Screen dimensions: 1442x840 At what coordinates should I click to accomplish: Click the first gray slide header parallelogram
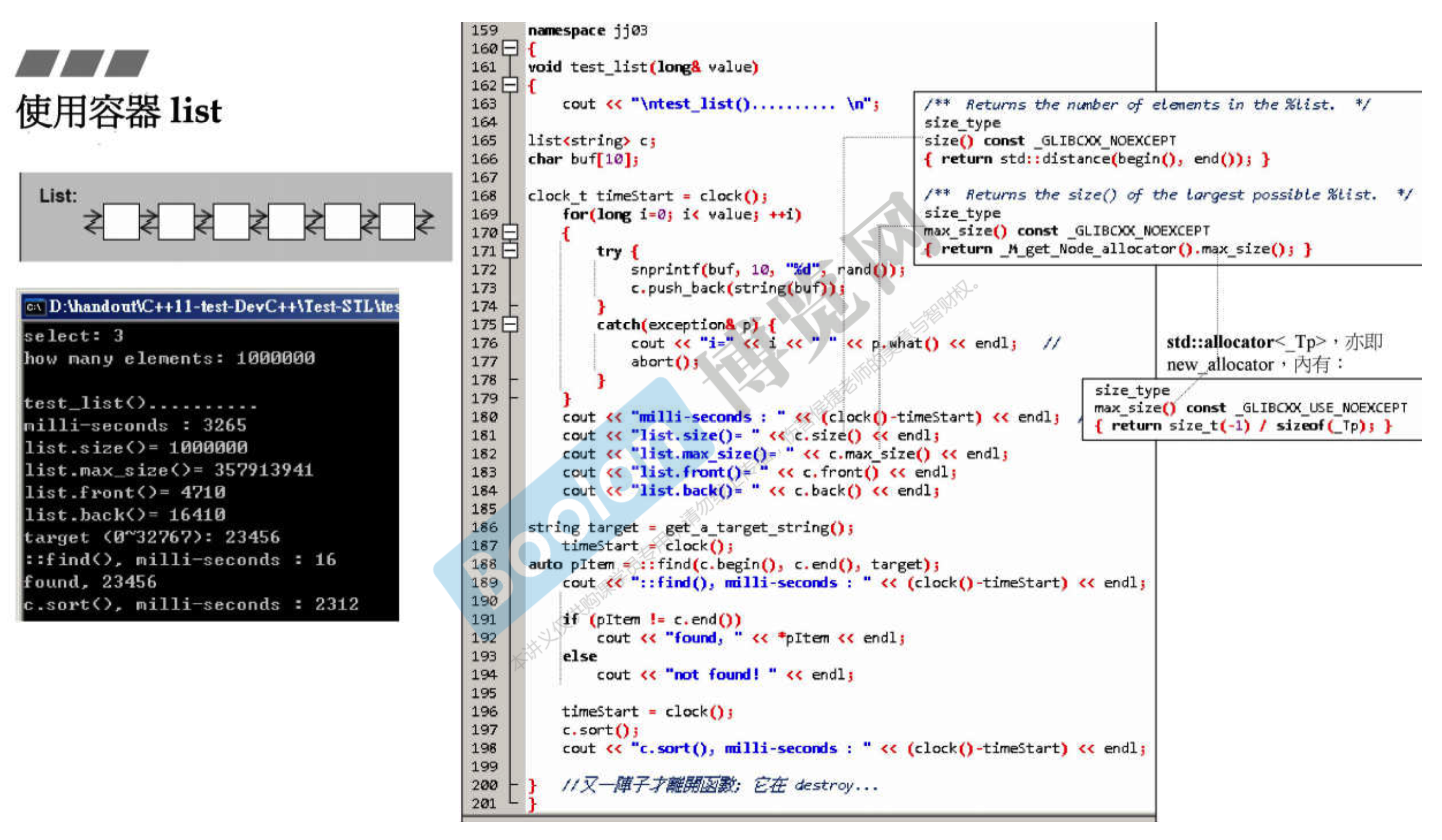tap(37, 63)
